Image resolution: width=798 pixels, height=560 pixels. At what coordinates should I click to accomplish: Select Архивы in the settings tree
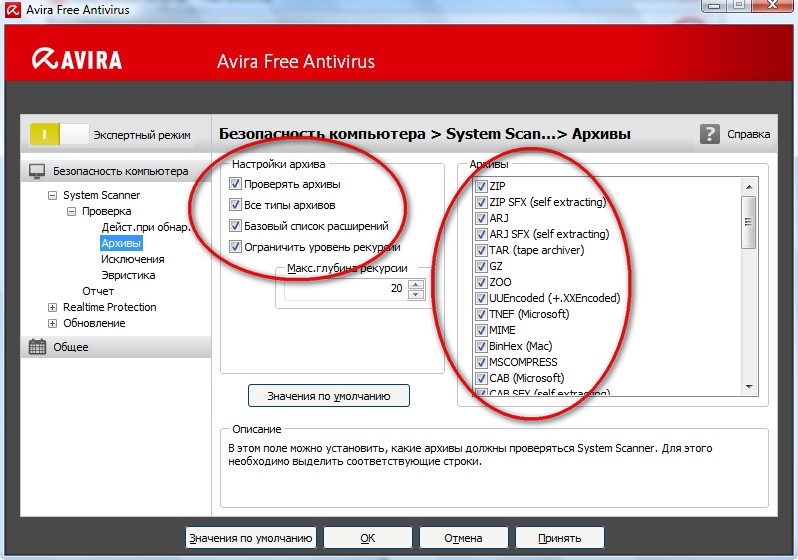click(121, 243)
